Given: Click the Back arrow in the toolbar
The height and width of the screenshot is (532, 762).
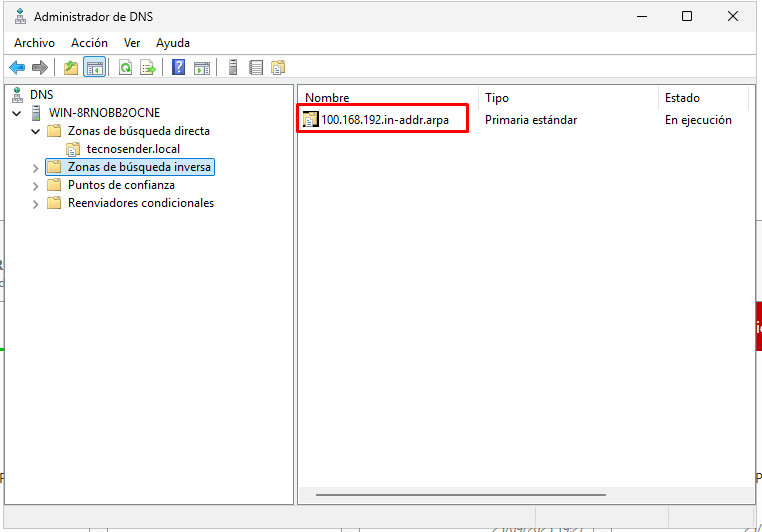Looking at the screenshot, I should coord(17,67).
